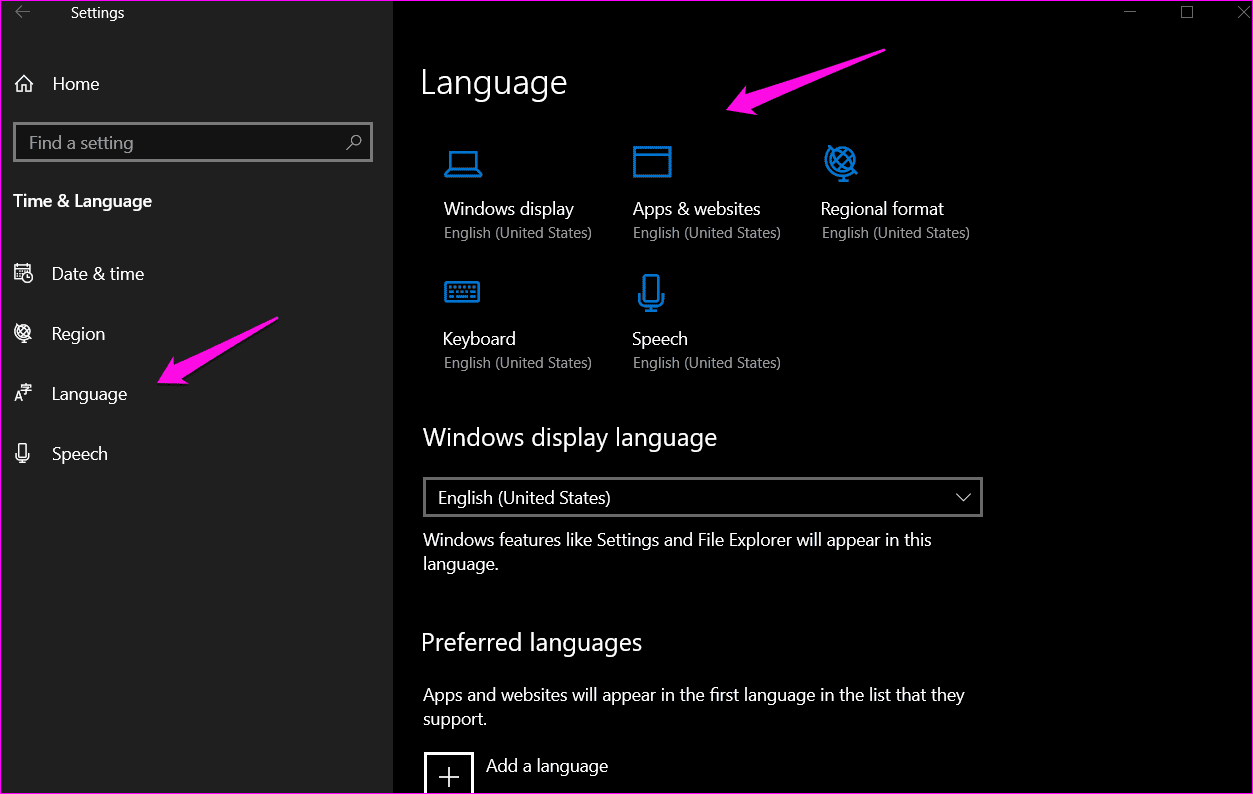Go to Speech settings in sidebar
Image resolution: width=1253 pixels, height=794 pixels.
click(80, 454)
